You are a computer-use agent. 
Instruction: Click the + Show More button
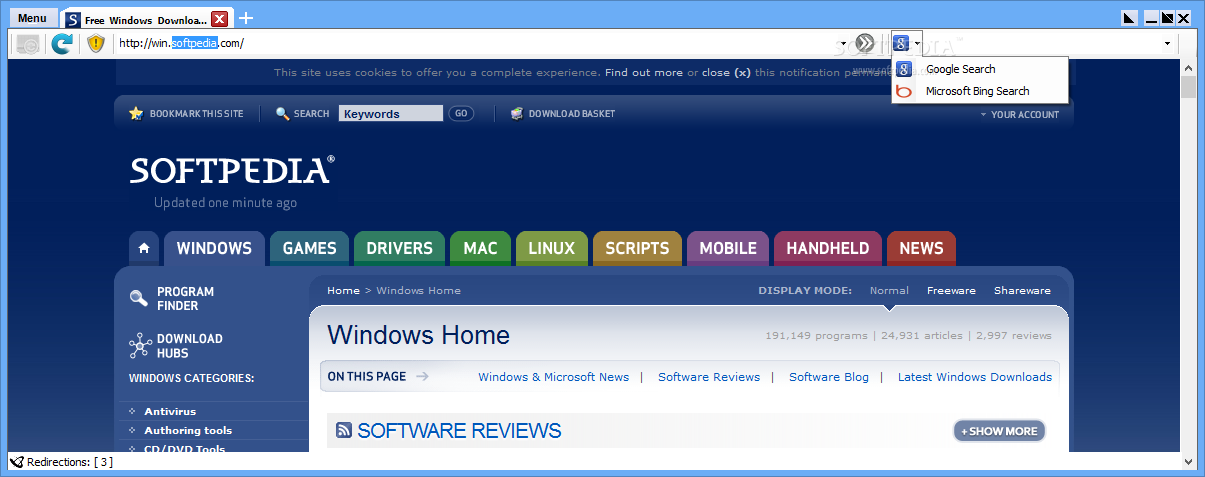pos(999,431)
